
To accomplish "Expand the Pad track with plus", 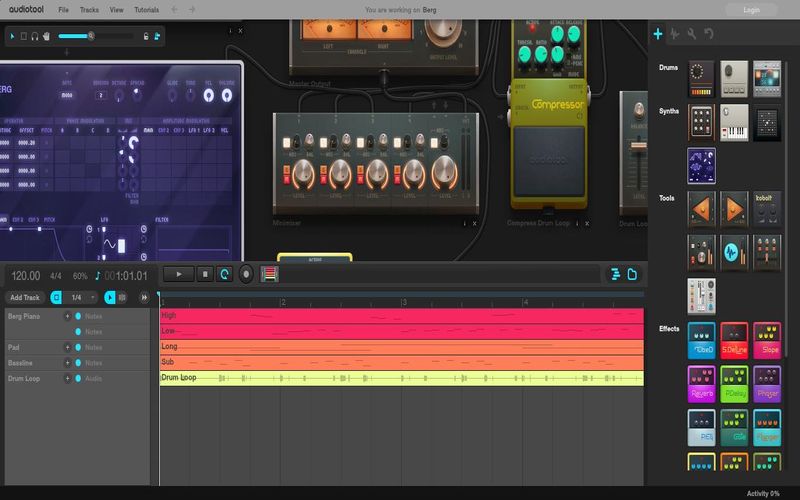I will click(67, 347).
